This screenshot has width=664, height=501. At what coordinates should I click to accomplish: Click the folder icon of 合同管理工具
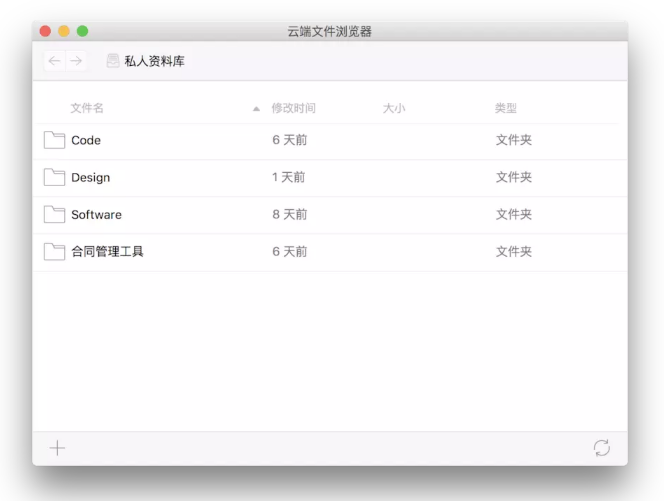click(54, 252)
